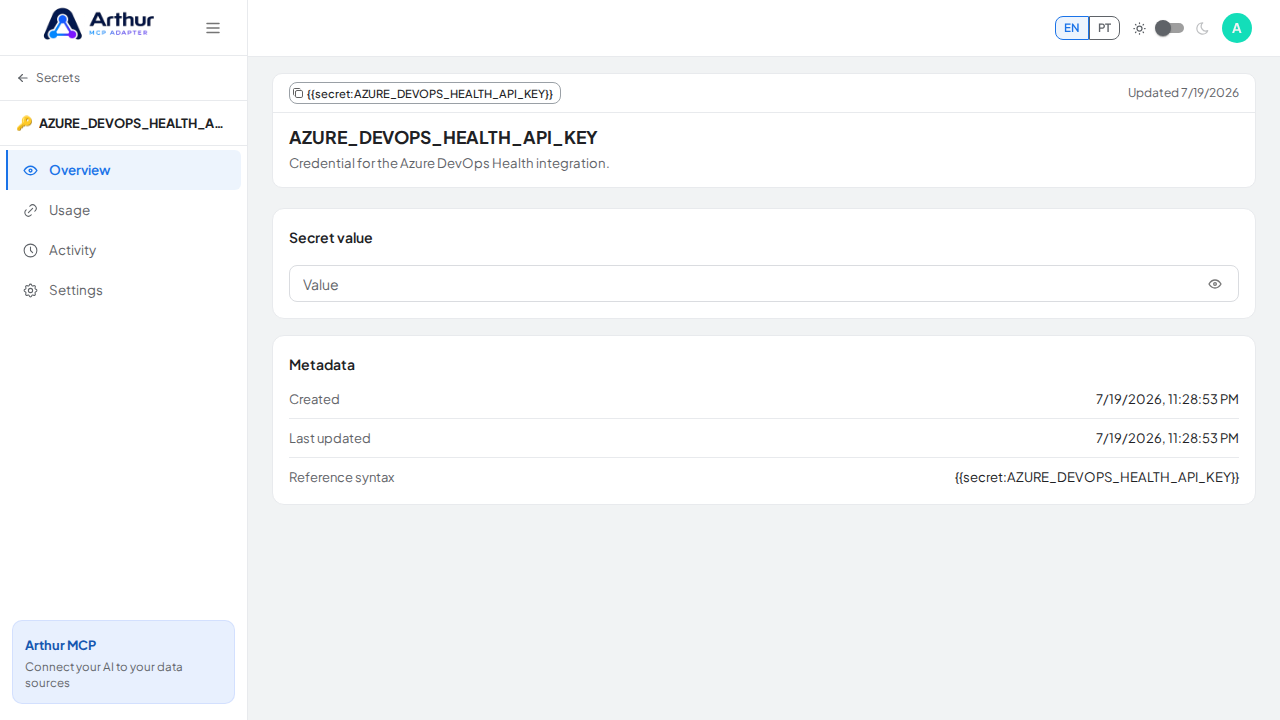This screenshot has width=1280, height=720.
Task: Collapse sidebar with hamburger menu icon
Action: coord(213,28)
